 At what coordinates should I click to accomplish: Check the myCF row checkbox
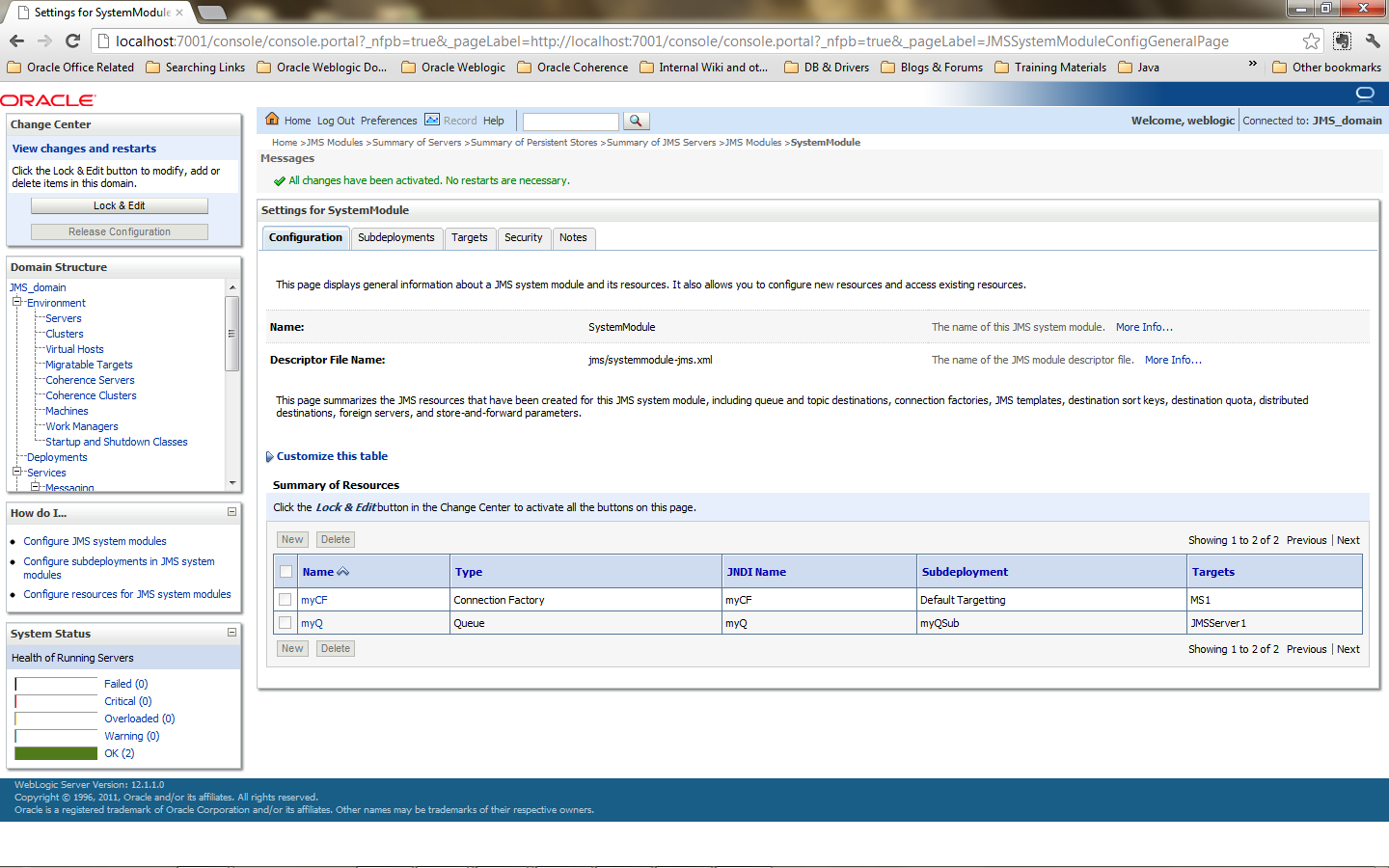pos(286,599)
